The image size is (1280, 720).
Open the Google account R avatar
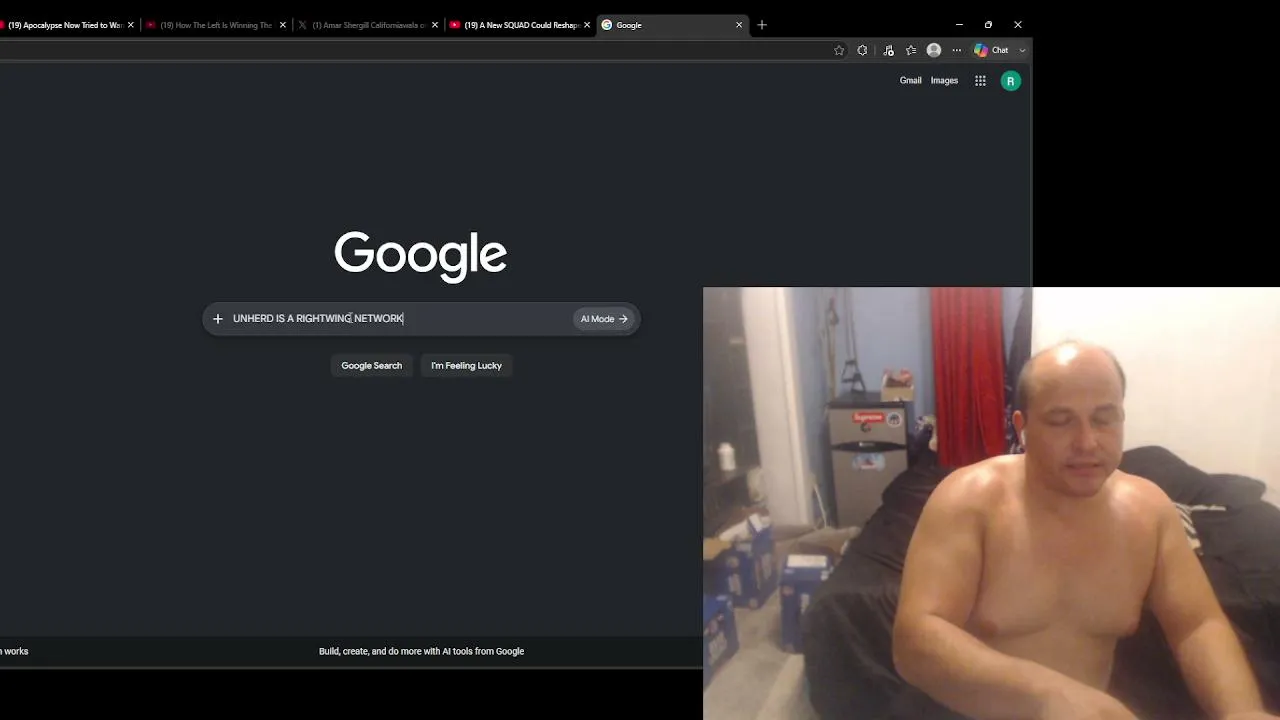tap(1011, 81)
